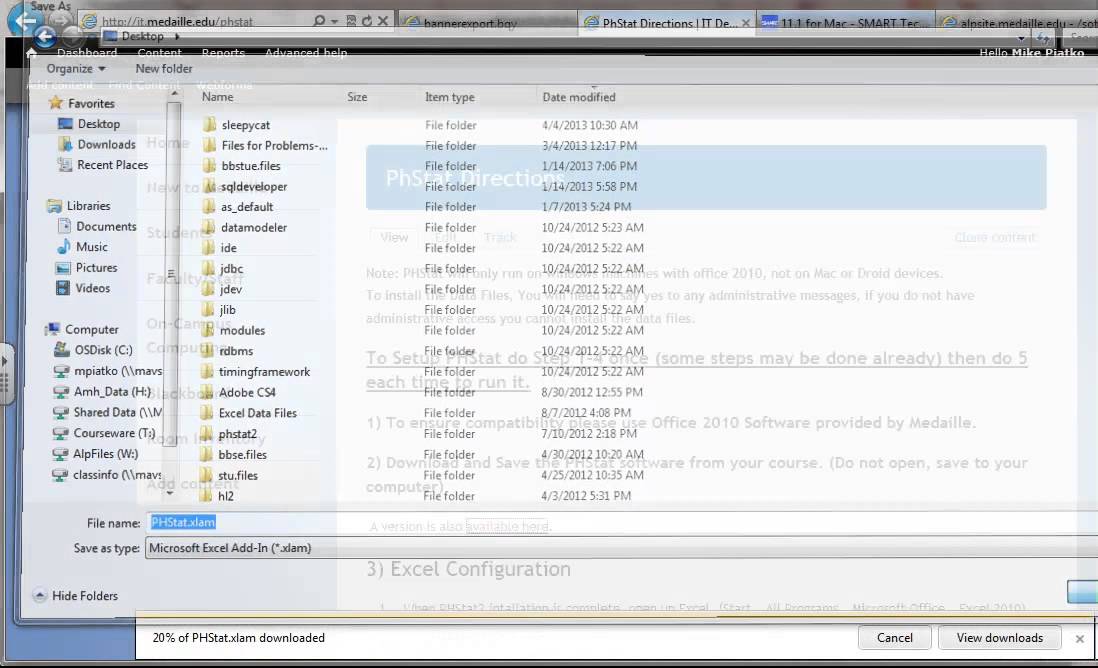Click the Music library icon

point(64,246)
